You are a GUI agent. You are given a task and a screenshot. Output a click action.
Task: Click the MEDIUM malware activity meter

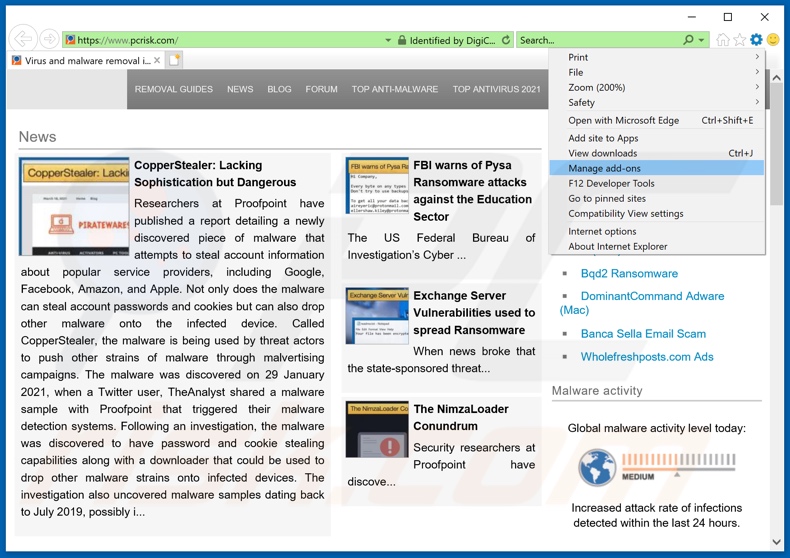678,466
